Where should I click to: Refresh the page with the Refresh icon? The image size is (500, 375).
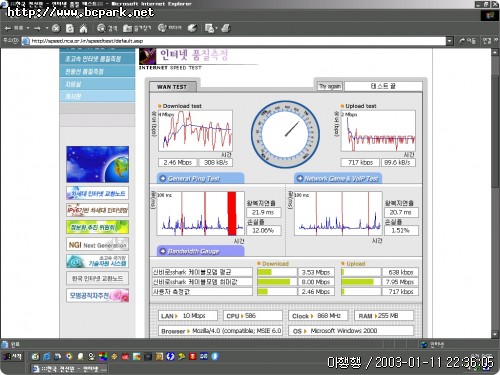pos(70,28)
